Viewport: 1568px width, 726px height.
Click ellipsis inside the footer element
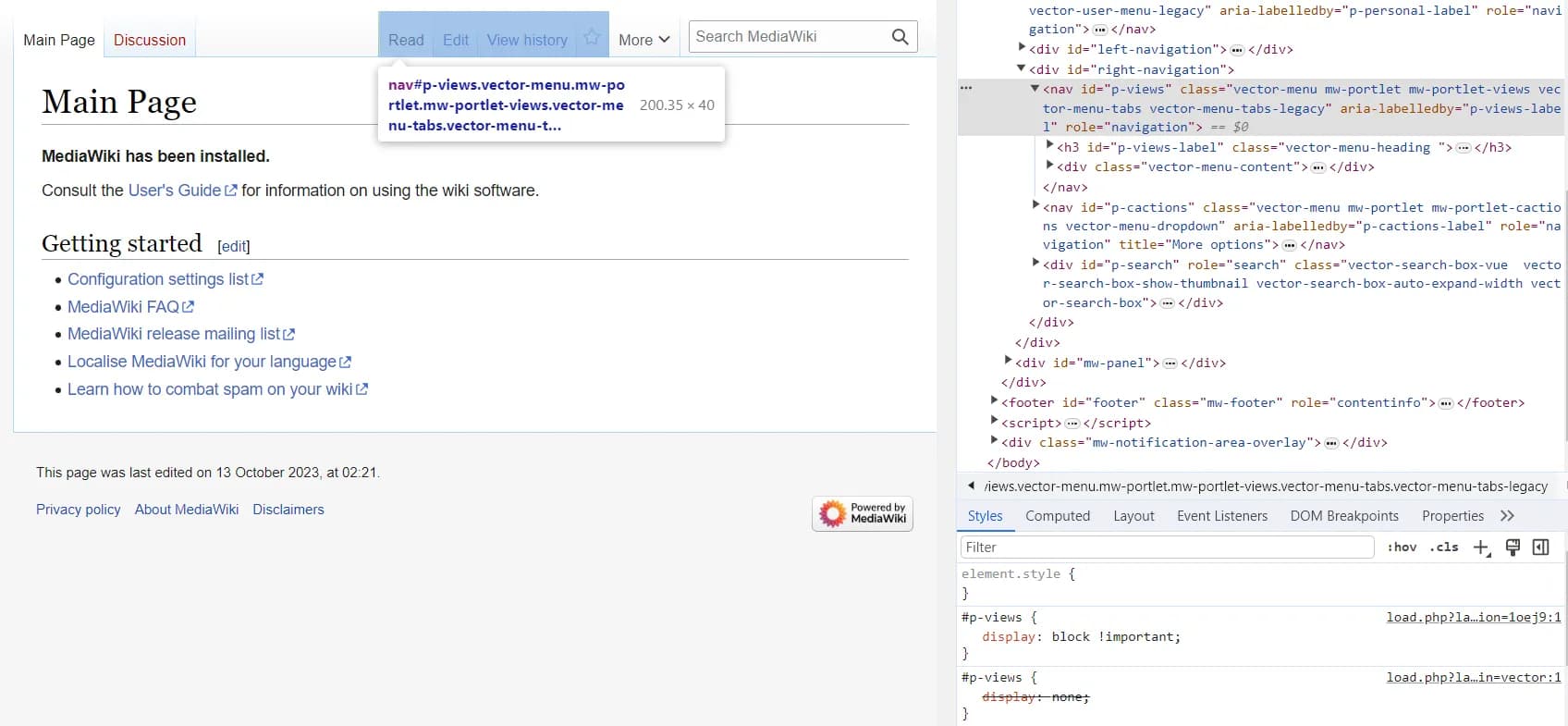[x=1446, y=403]
